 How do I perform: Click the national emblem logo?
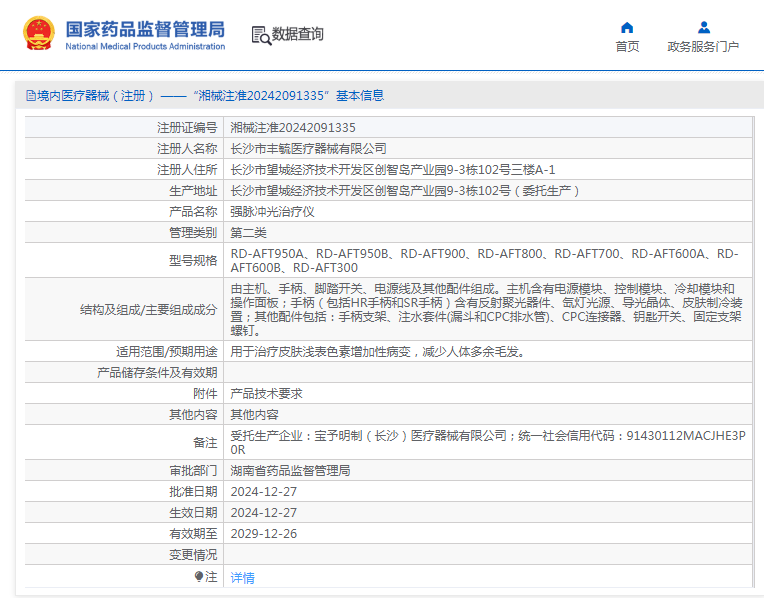coord(39,34)
